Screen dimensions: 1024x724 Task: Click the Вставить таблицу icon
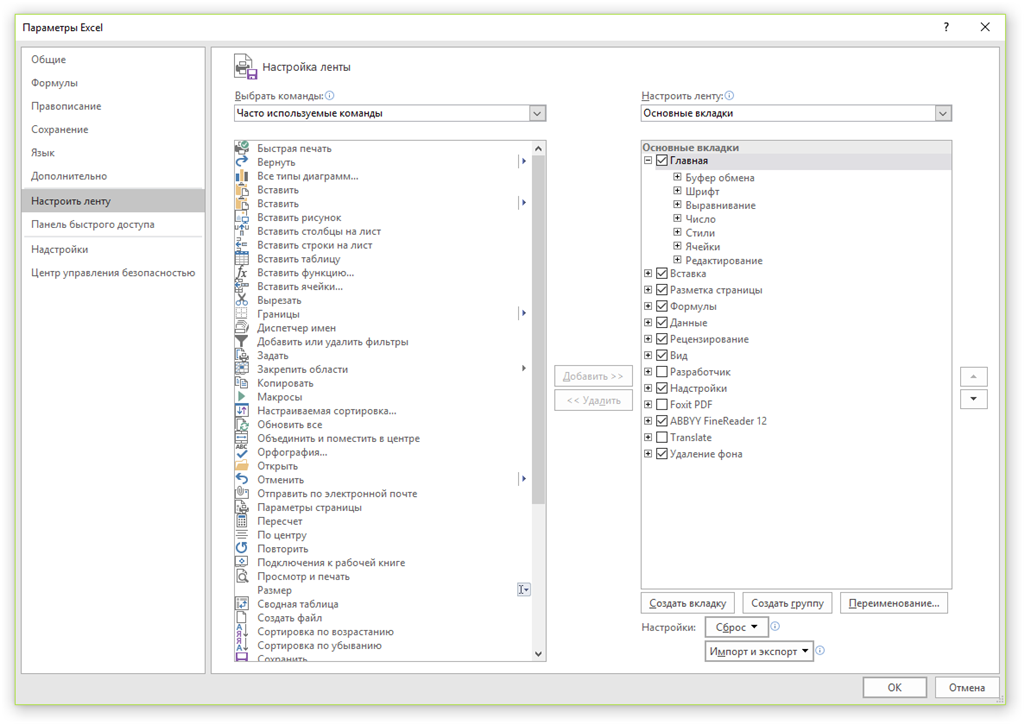tap(242, 259)
